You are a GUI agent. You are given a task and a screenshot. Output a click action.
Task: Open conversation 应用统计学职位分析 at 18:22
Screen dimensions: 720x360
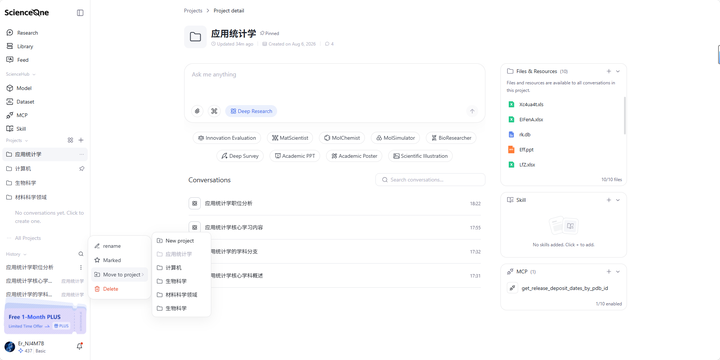pyautogui.click(x=335, y=203)
